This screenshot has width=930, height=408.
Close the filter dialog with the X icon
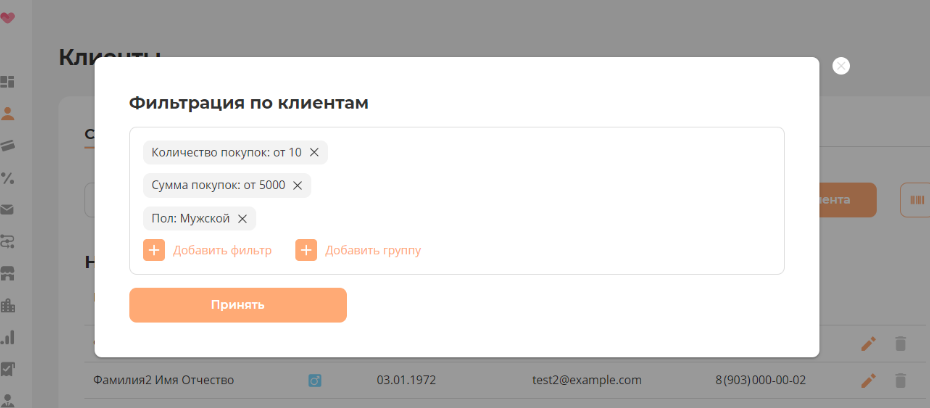point(841,66)
